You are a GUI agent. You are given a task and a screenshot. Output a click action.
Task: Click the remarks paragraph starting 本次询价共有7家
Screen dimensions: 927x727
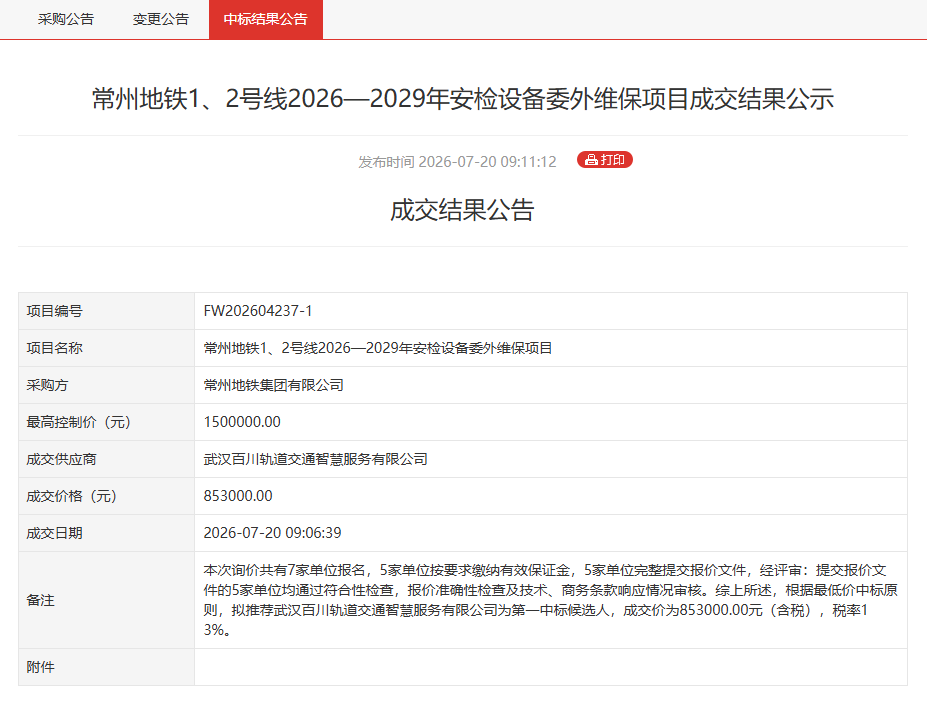point(550,600)
